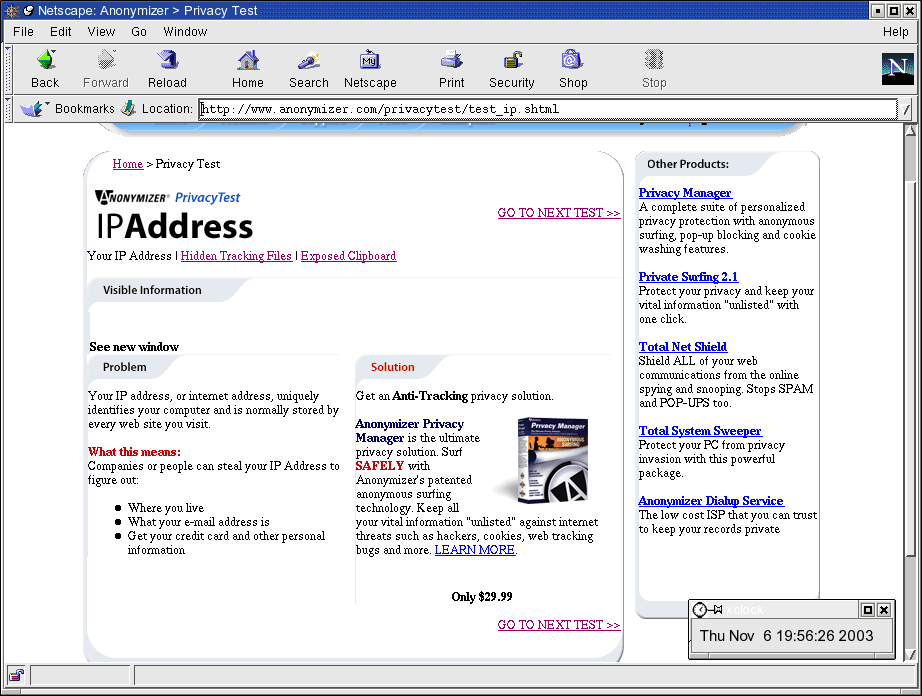Click the 'Only $29.99' price text

click(x=482, y=597)
